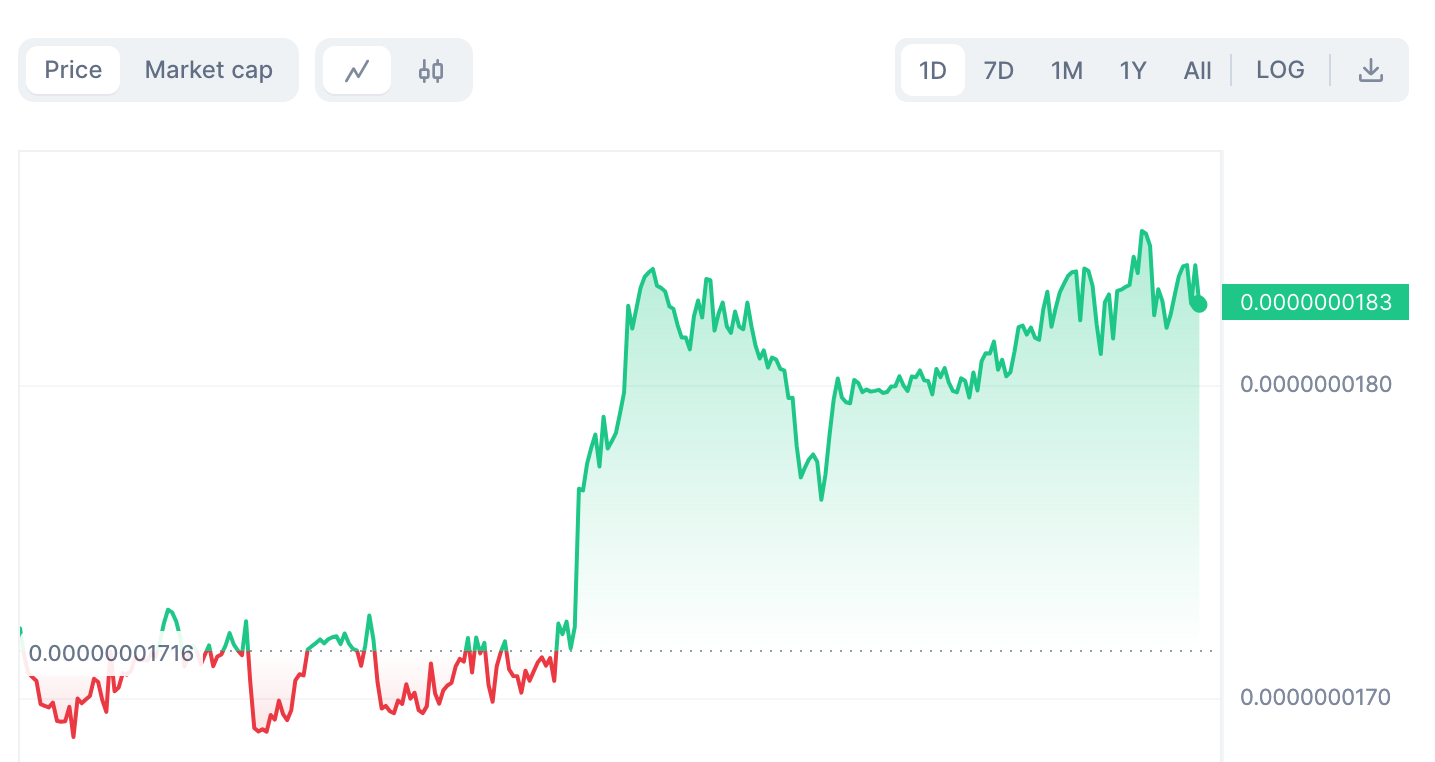Switch to the Market cap tab
The width and height of the screenshot is (1435, 762).
pos(208,70)
